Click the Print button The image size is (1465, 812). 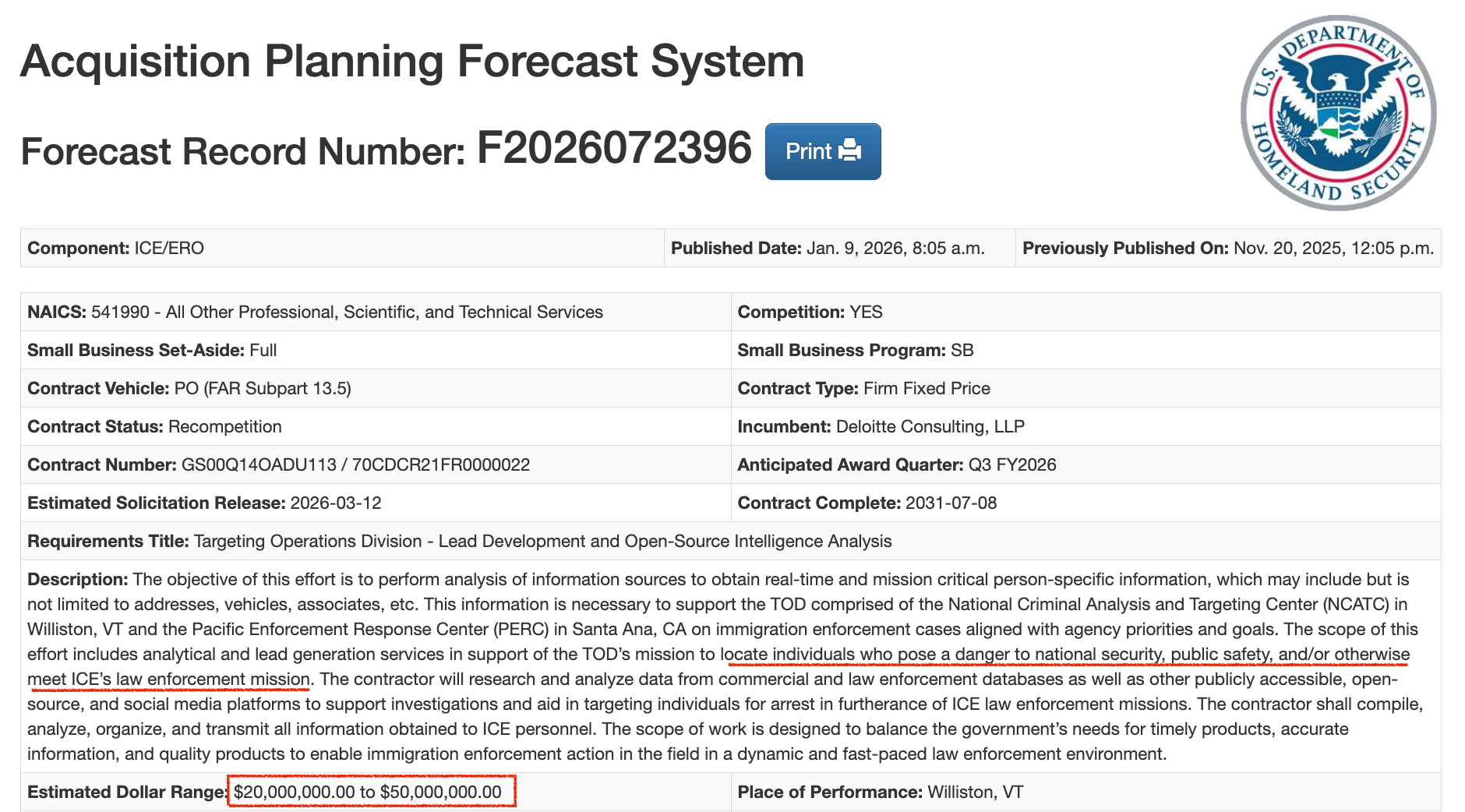coord(822,151)
